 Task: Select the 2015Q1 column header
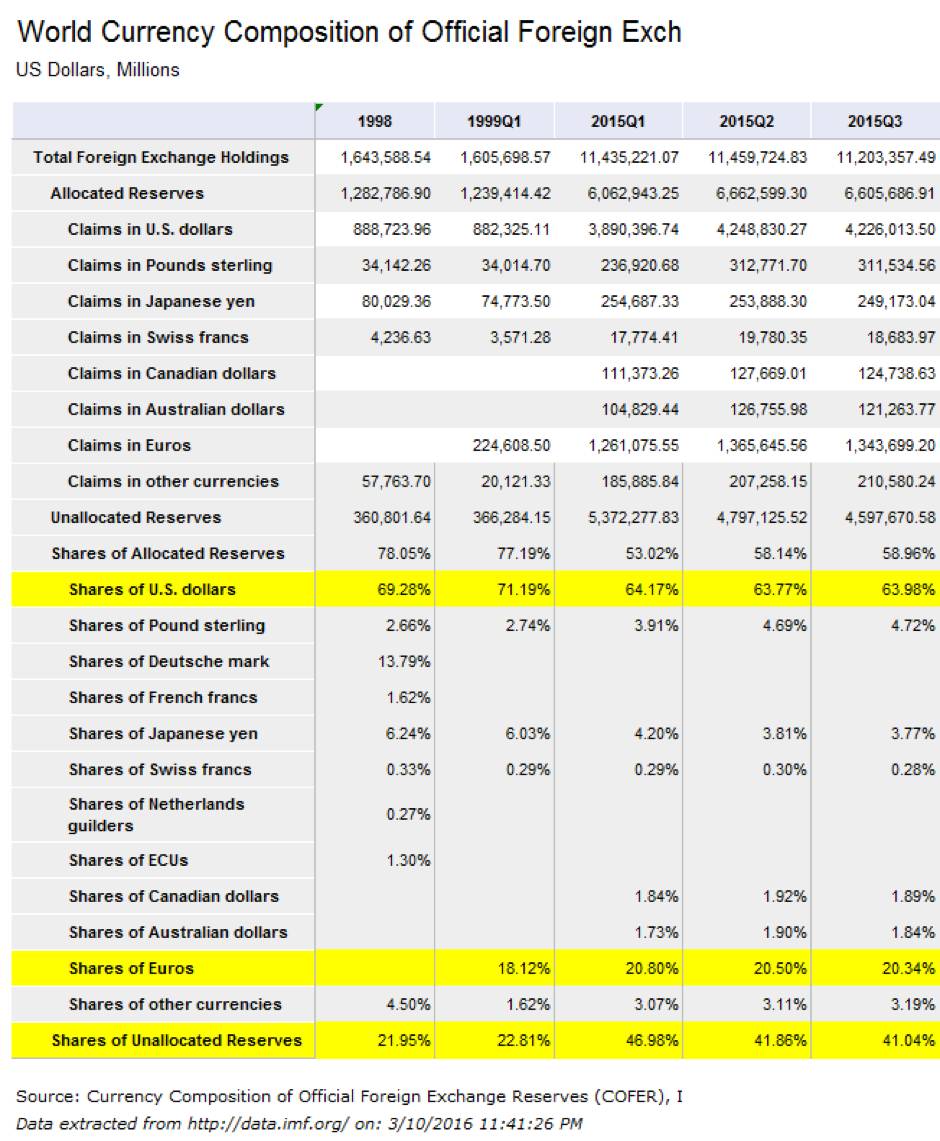click(x=618, y=122)
